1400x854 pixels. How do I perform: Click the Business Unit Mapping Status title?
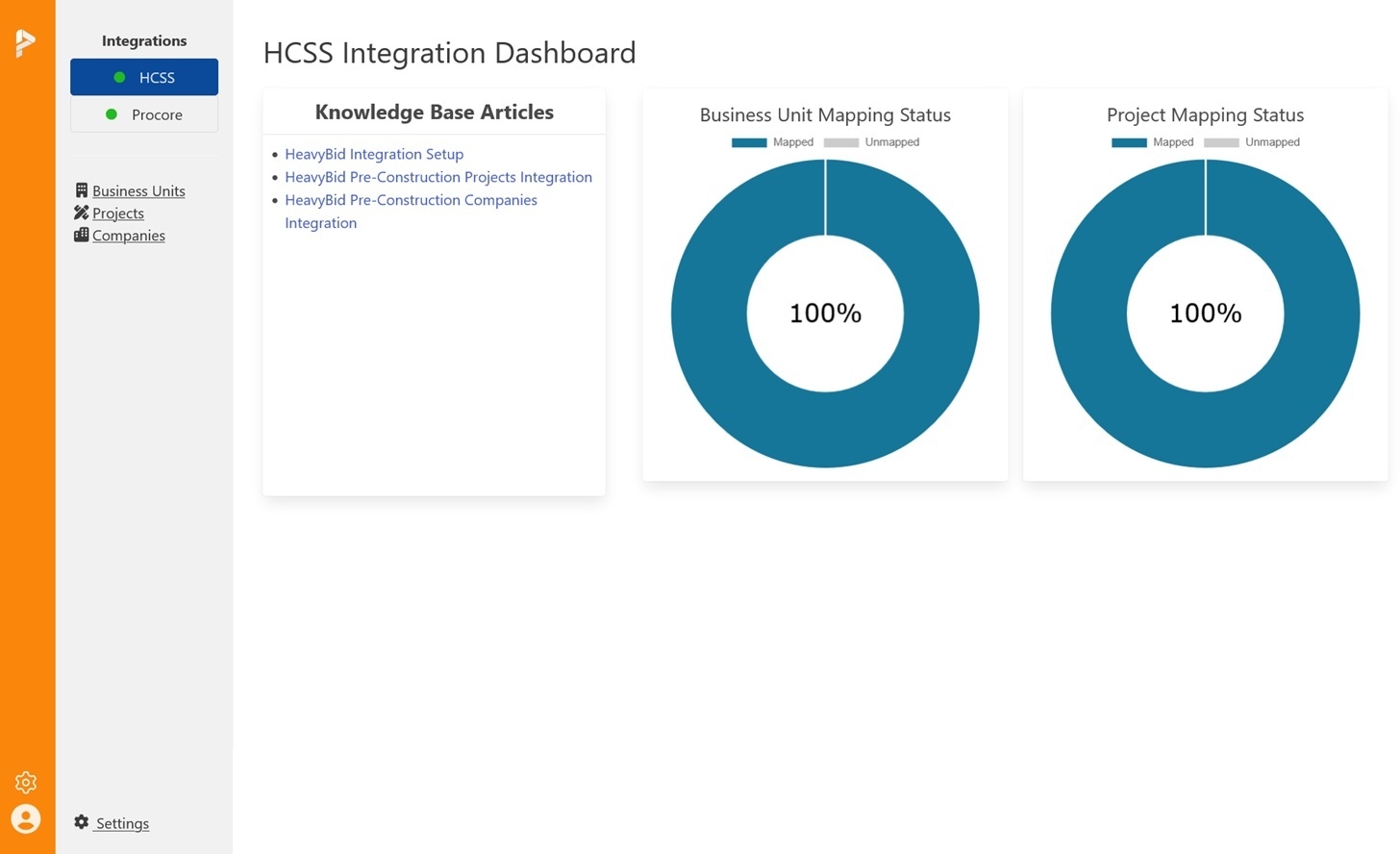[x=825, y=114]
